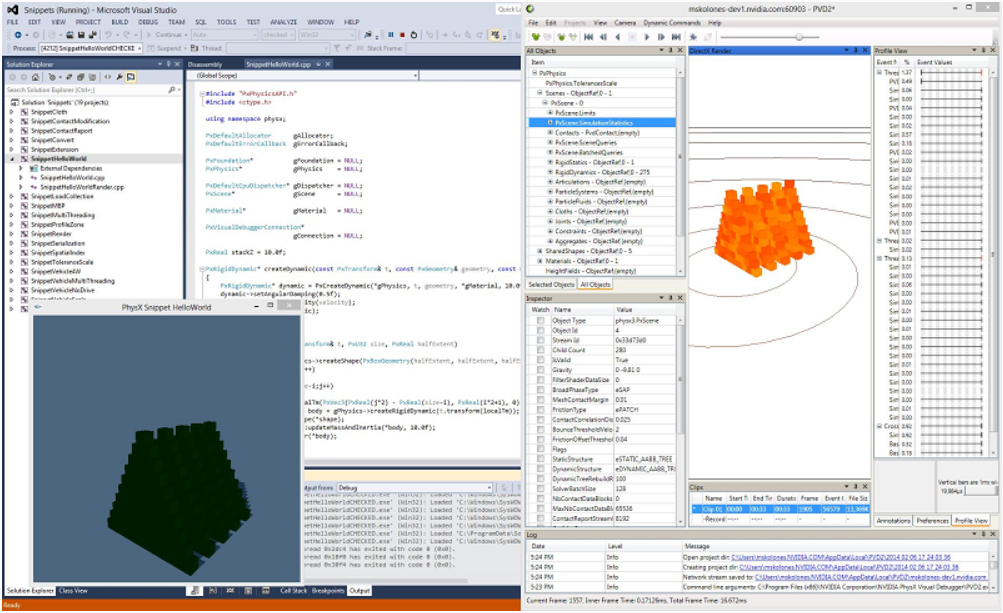Switch to the Selected Objects tab in PVD
This screenshot has width=1003, height=613.
[x=550, y=285]
